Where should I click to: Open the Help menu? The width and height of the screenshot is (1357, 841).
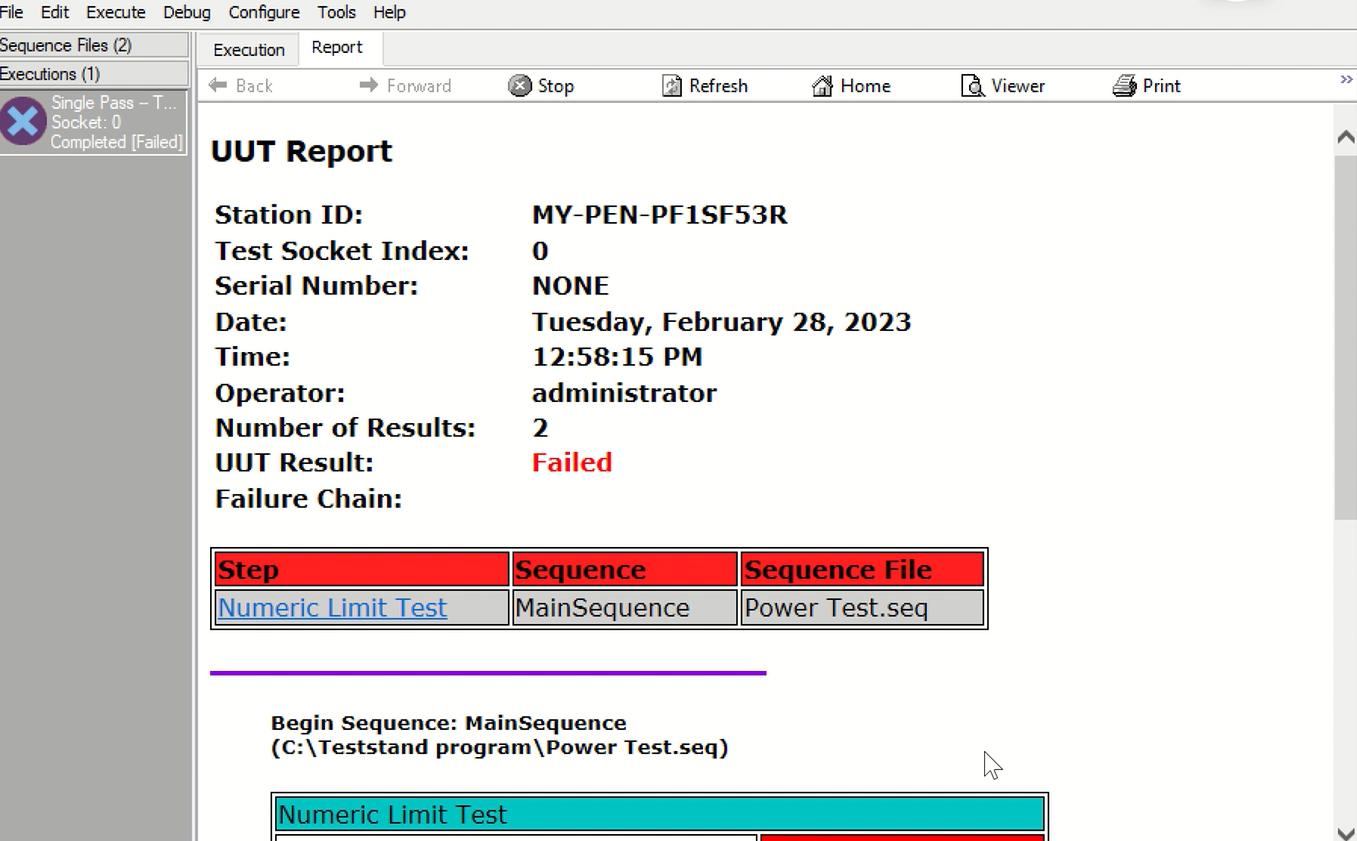pos(389,12)
